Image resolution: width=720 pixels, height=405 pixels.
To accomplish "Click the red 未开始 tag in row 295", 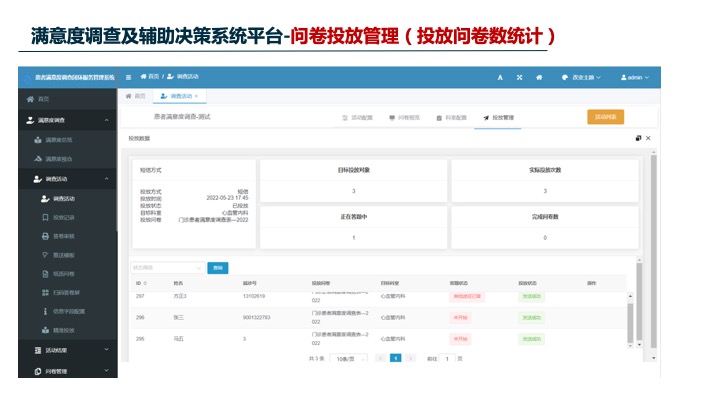I will tap(460, 339).
